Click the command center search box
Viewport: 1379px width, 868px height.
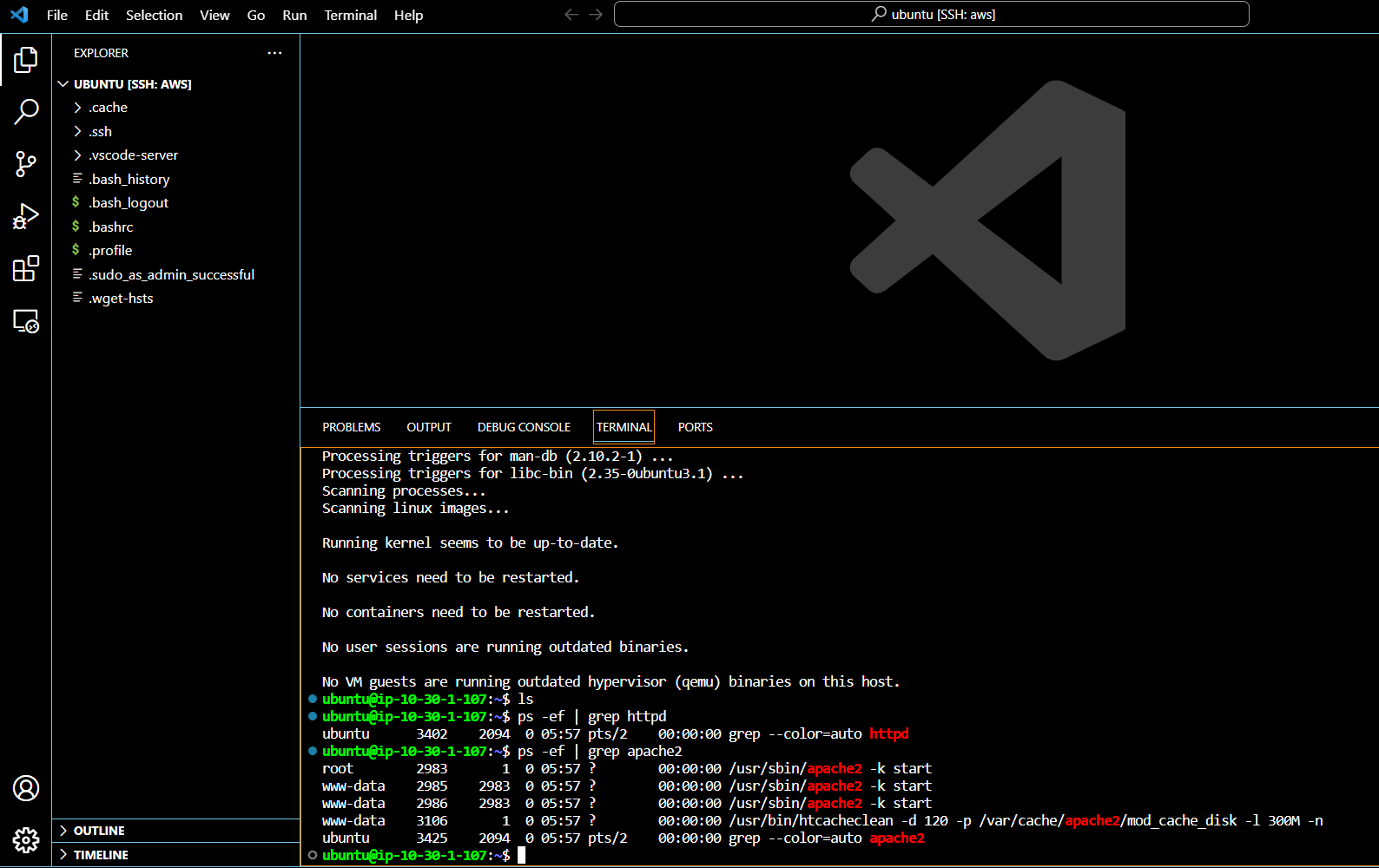[x=931, y=14]
